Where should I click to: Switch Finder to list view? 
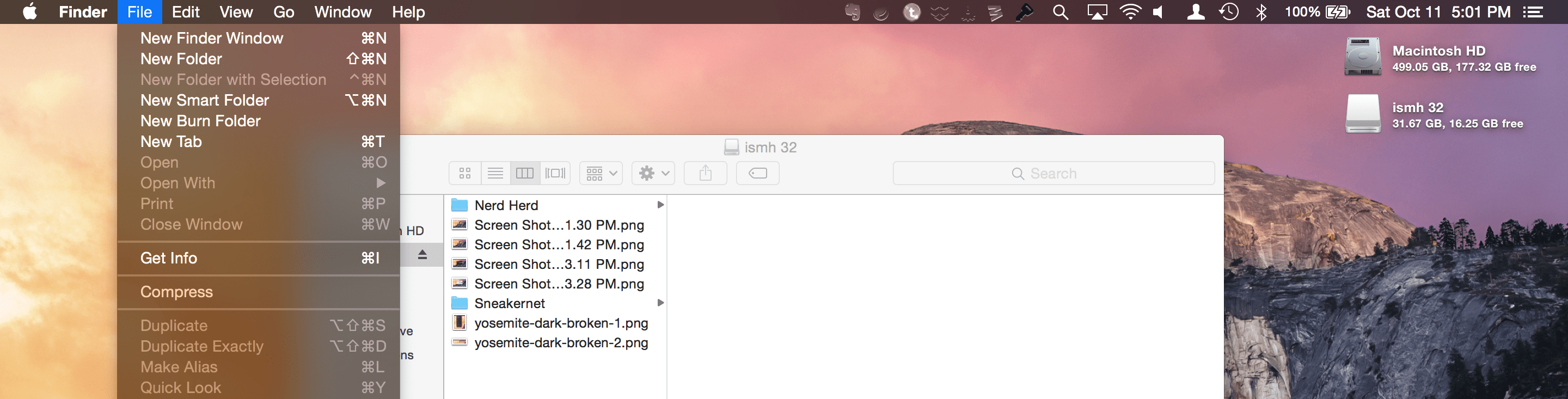tap(495, 173)
